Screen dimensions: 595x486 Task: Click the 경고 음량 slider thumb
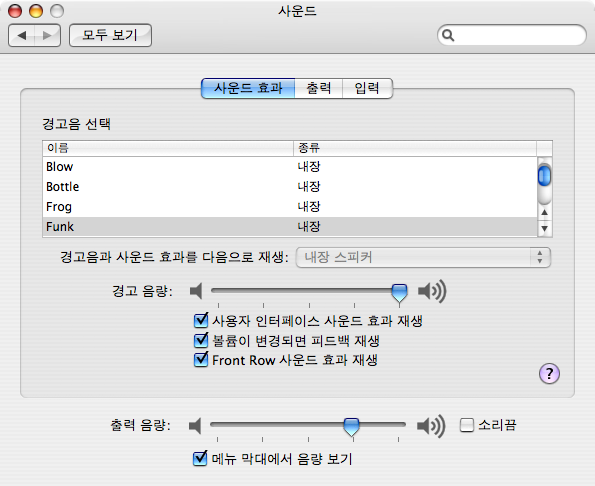[x=399, y=293]
